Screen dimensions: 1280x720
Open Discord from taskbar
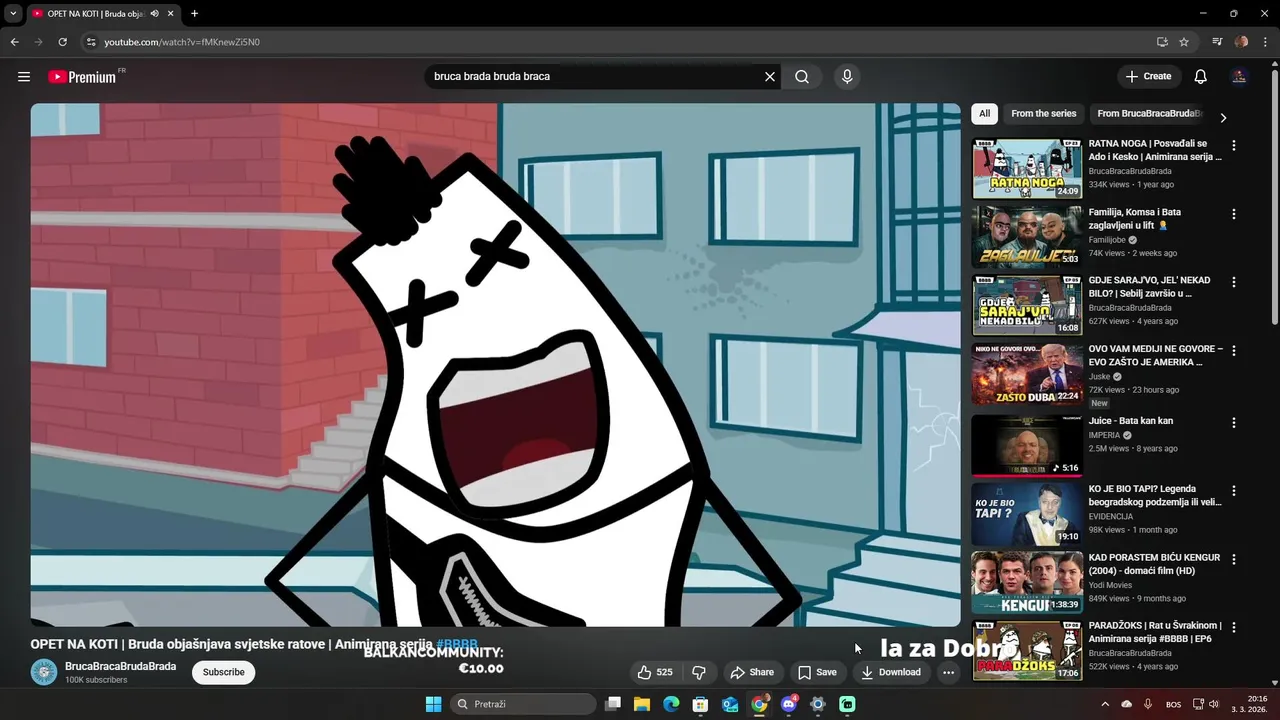click(789, 704)
